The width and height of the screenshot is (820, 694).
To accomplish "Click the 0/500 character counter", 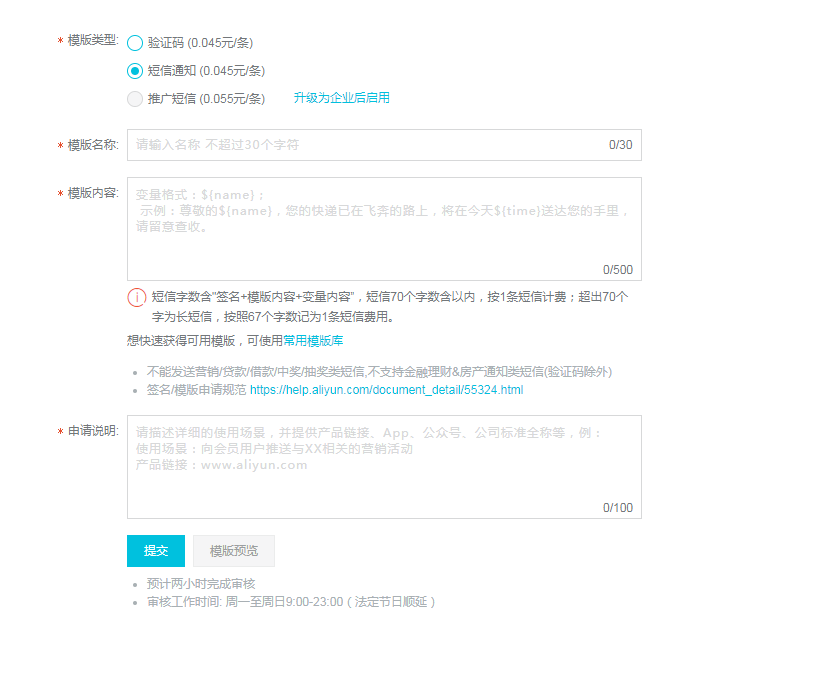I will coord(618,270).
